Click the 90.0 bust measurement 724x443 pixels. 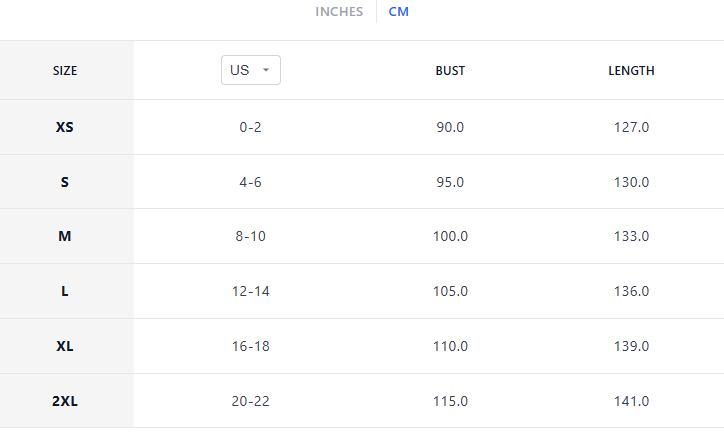click(x=450, y=127)
